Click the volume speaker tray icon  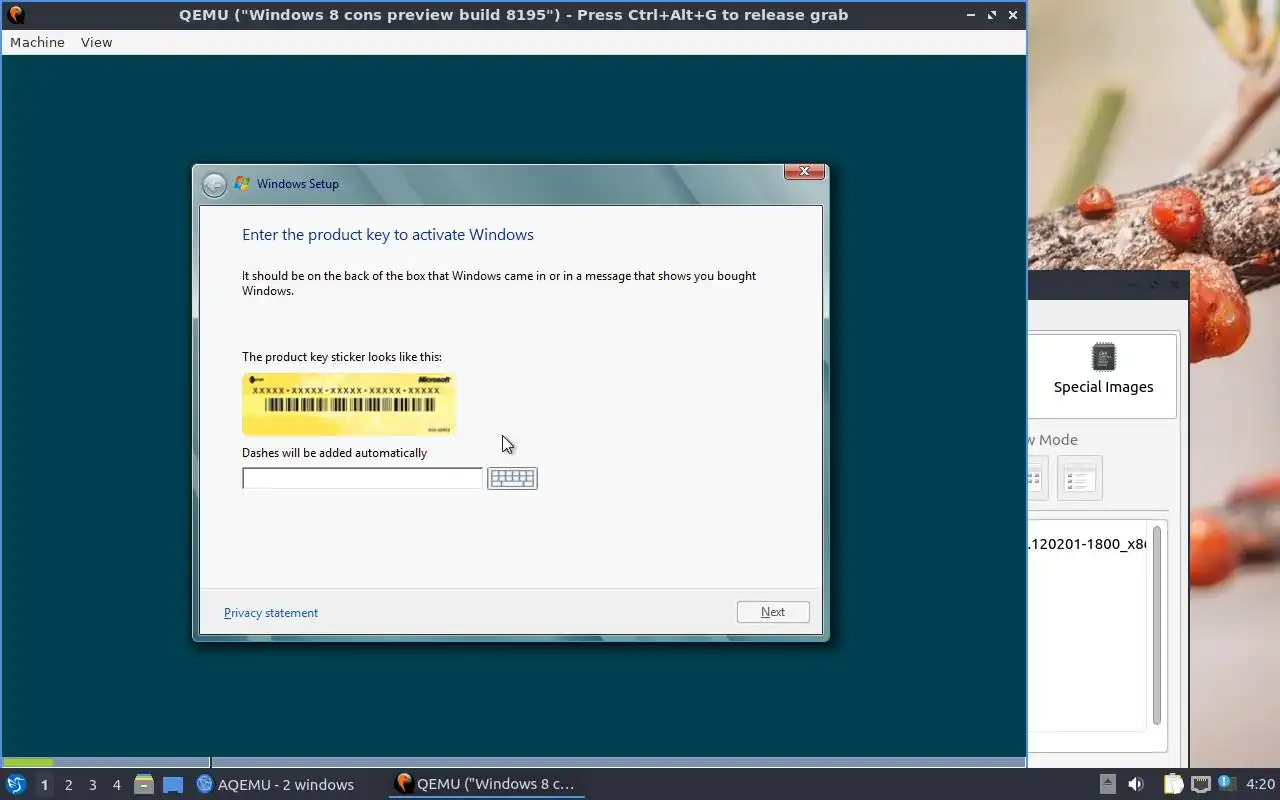(1136, 784)
